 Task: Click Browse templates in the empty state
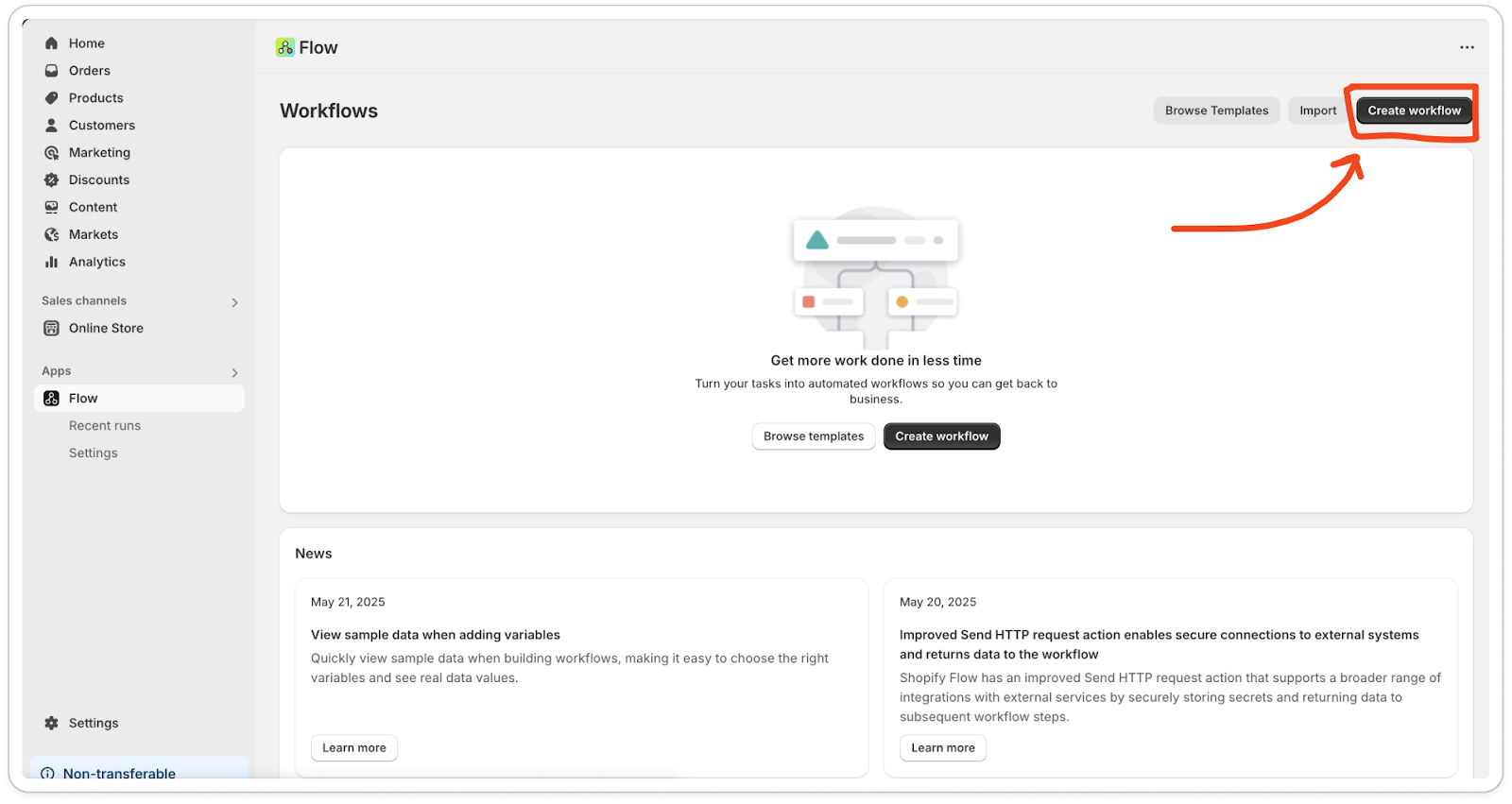814,436
